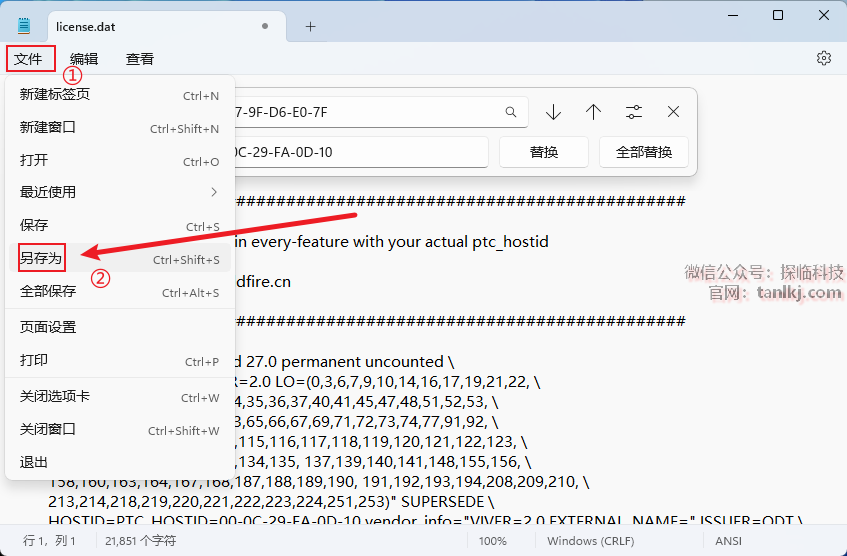Go to previous match with up arrow
The height and width of the screenshot is (556, 847).
593,112
